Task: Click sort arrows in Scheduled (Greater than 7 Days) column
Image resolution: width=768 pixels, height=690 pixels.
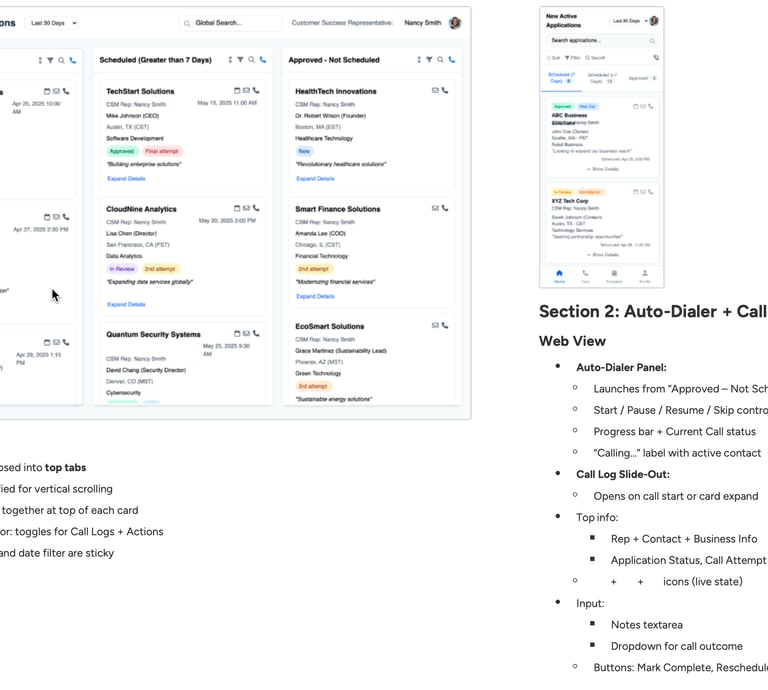Action: pyautogui.click(x=230, y=60)
